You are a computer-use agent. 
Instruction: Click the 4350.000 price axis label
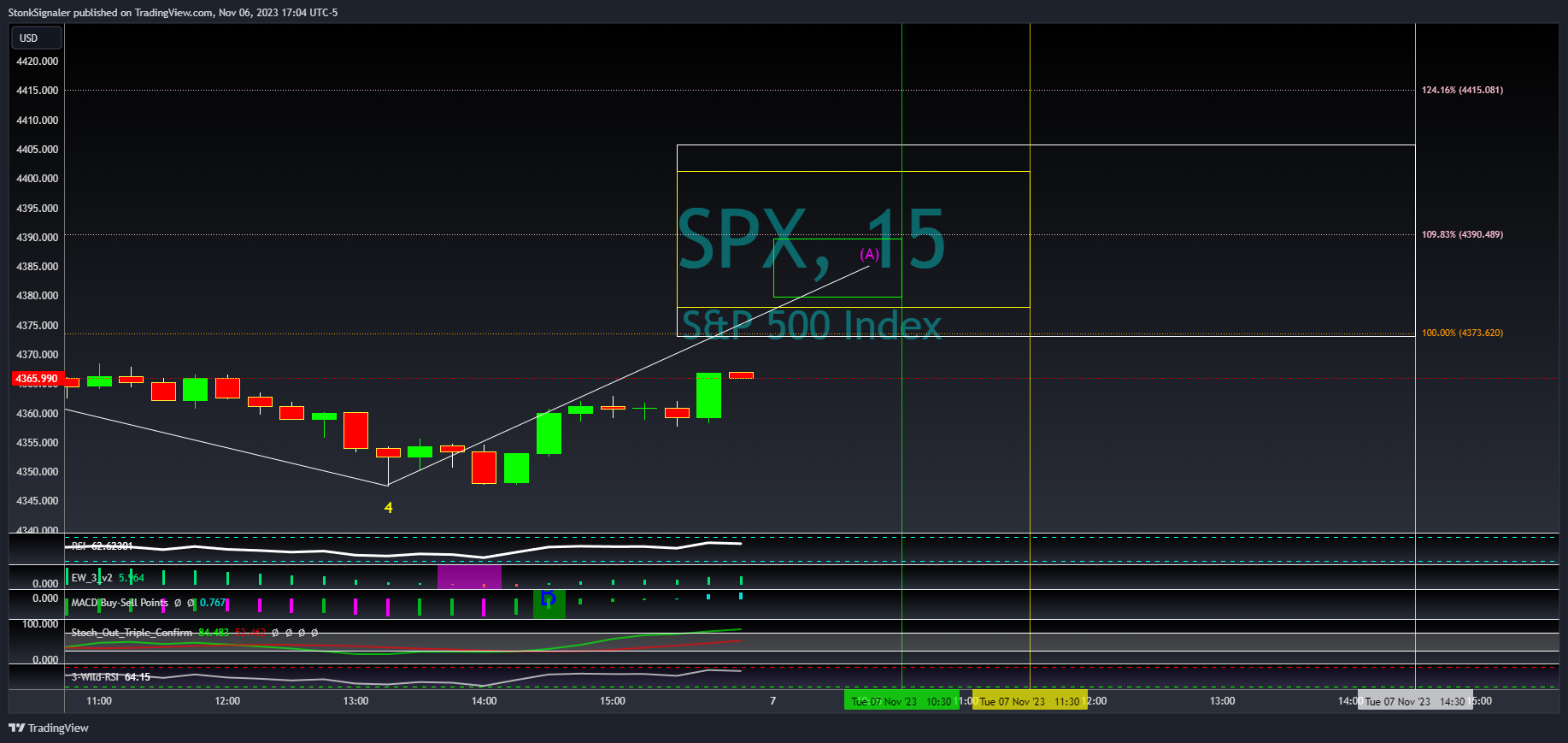pyautogui.click(x=38, y=472)
